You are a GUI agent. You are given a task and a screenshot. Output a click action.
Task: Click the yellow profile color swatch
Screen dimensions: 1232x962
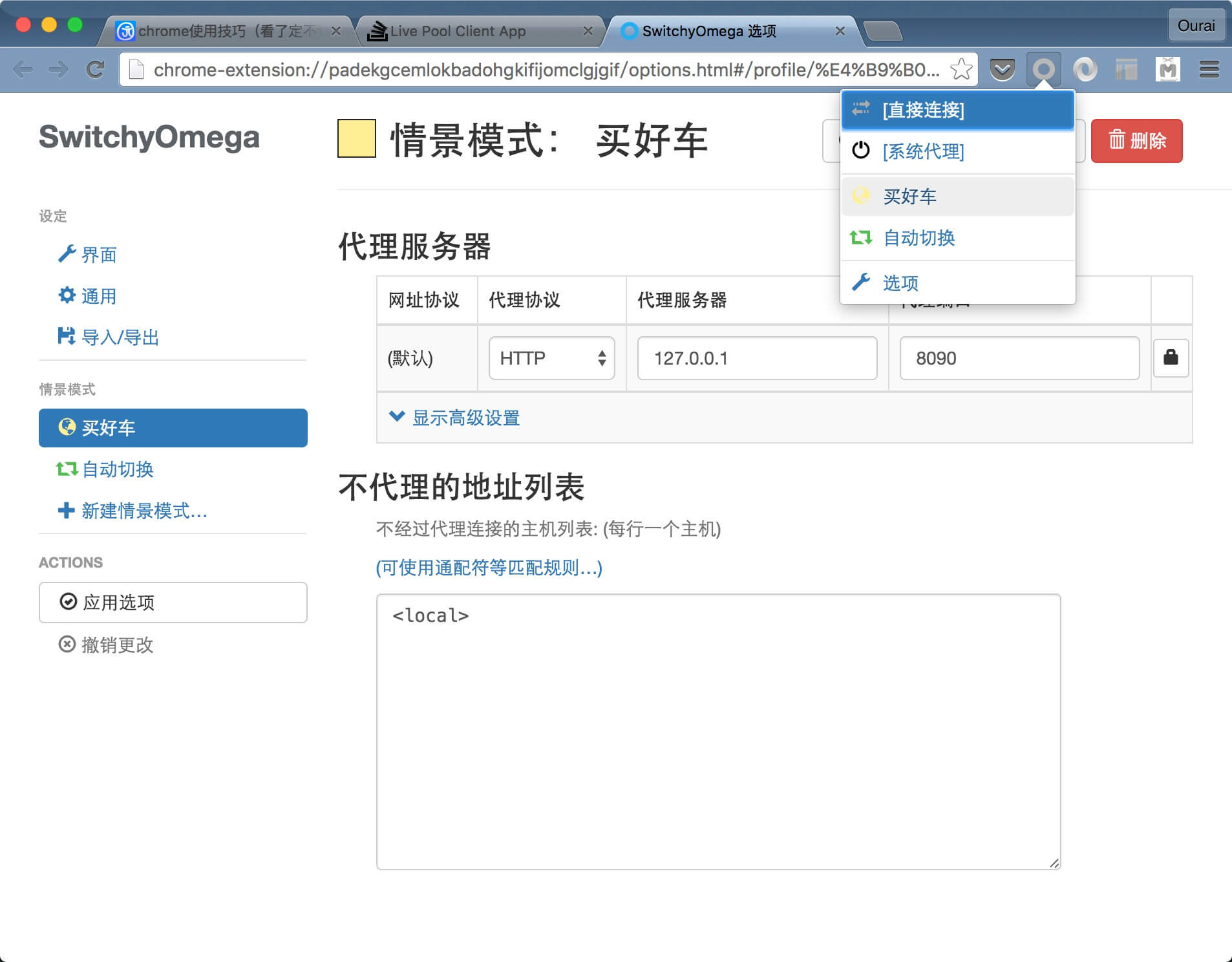pos(357,138)
